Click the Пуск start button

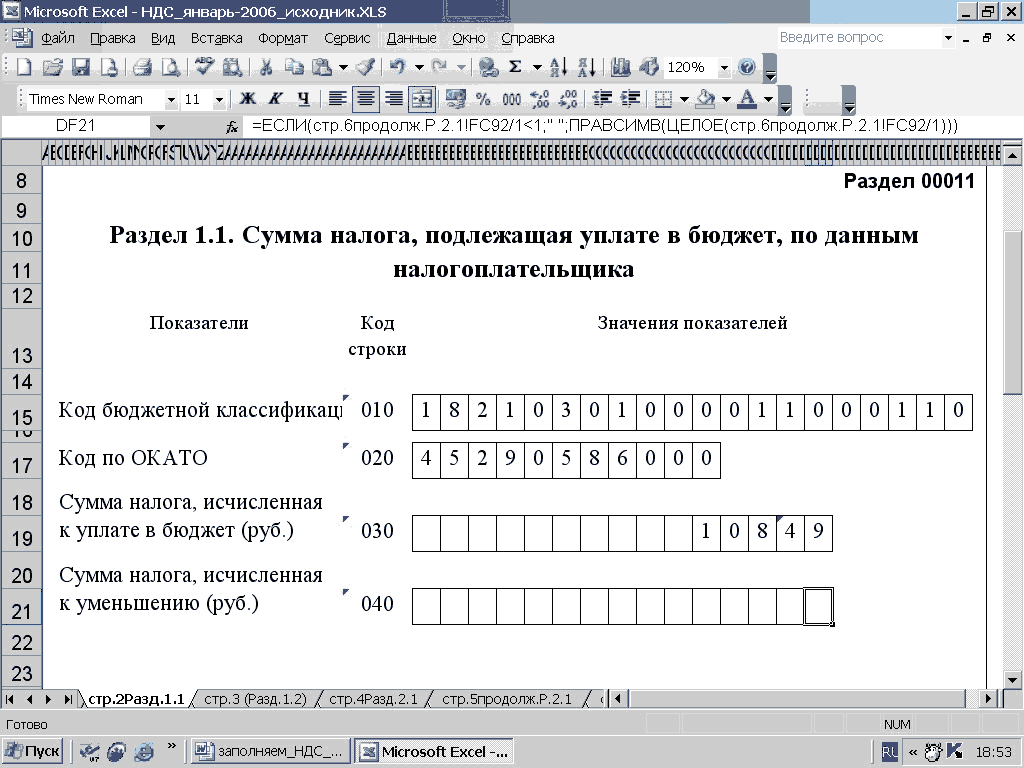(x=33, y=751)
